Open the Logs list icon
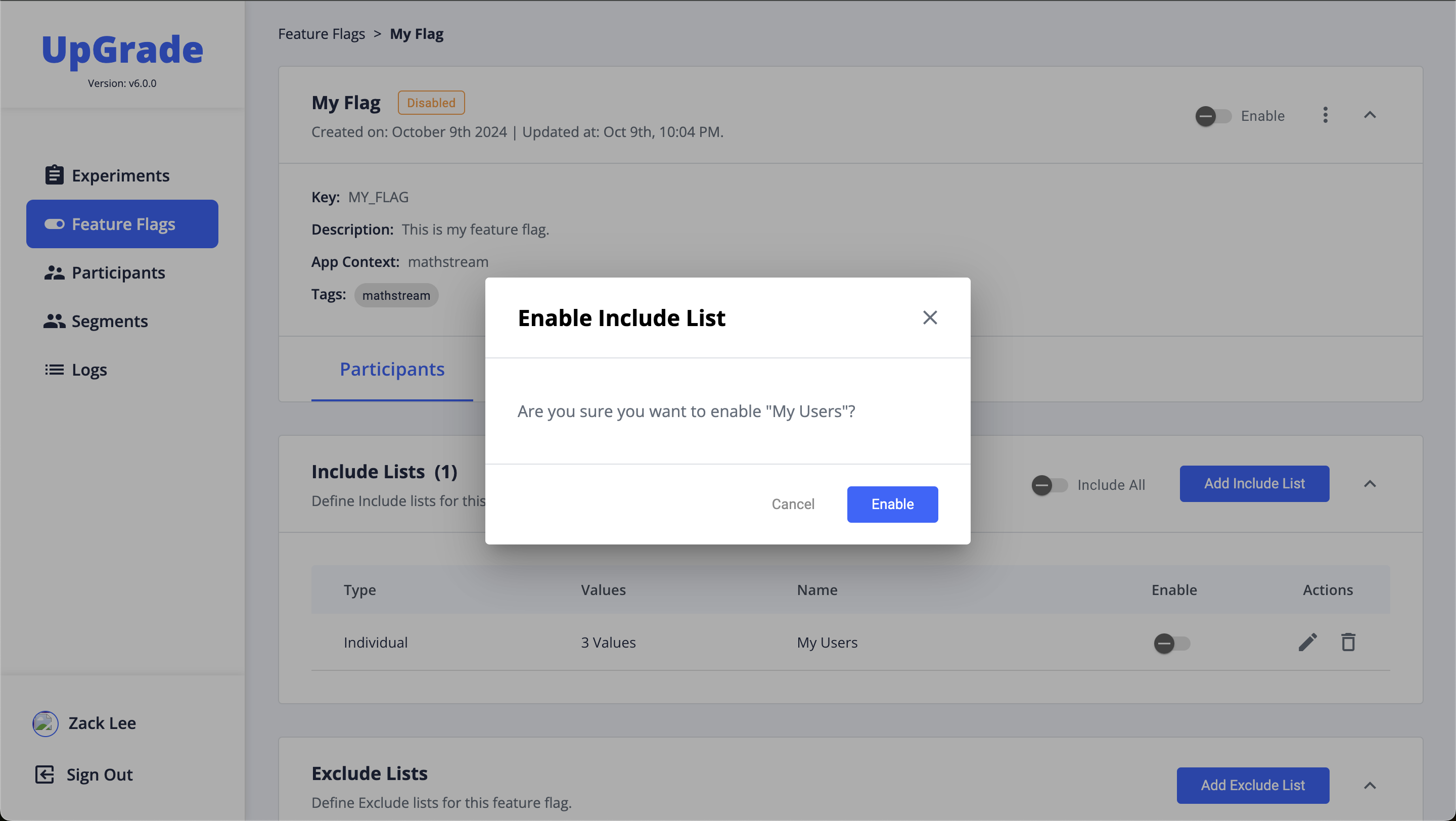The width and height of the screenshot is (1456, 821). coord(54,370)
